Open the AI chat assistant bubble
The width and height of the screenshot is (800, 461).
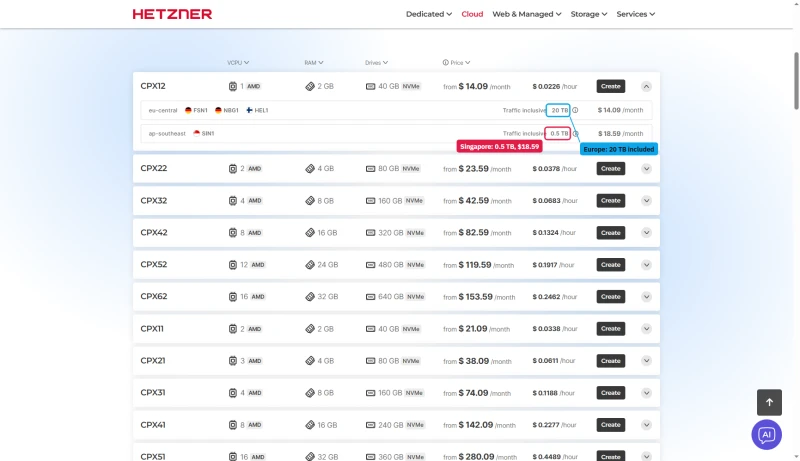point(766,434)
